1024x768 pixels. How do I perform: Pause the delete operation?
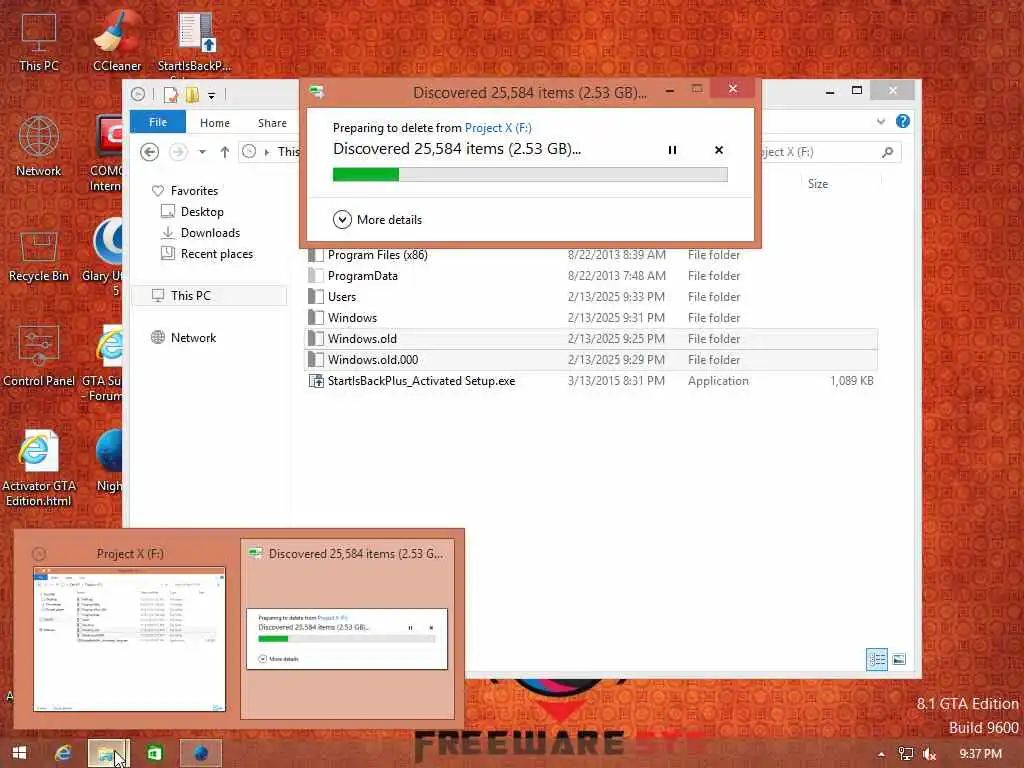(x=672, y=150)
